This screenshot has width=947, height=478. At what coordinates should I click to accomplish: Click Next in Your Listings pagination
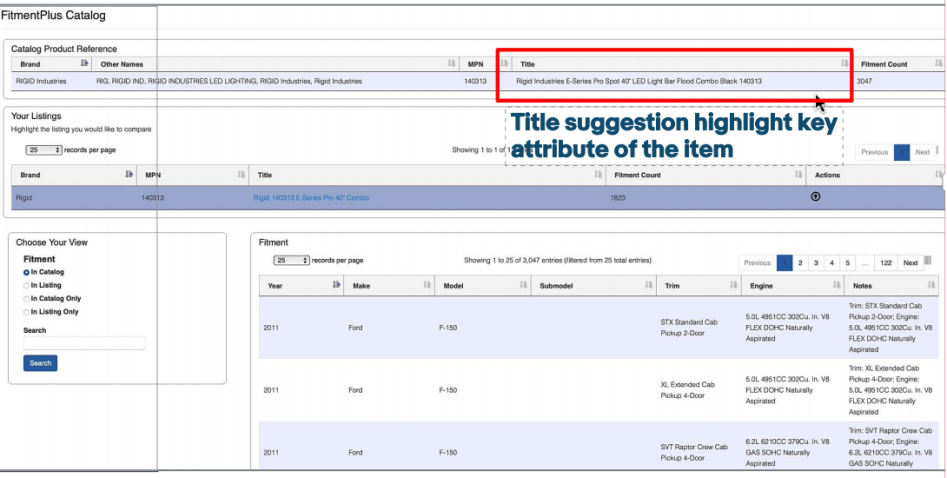[922, 152]
